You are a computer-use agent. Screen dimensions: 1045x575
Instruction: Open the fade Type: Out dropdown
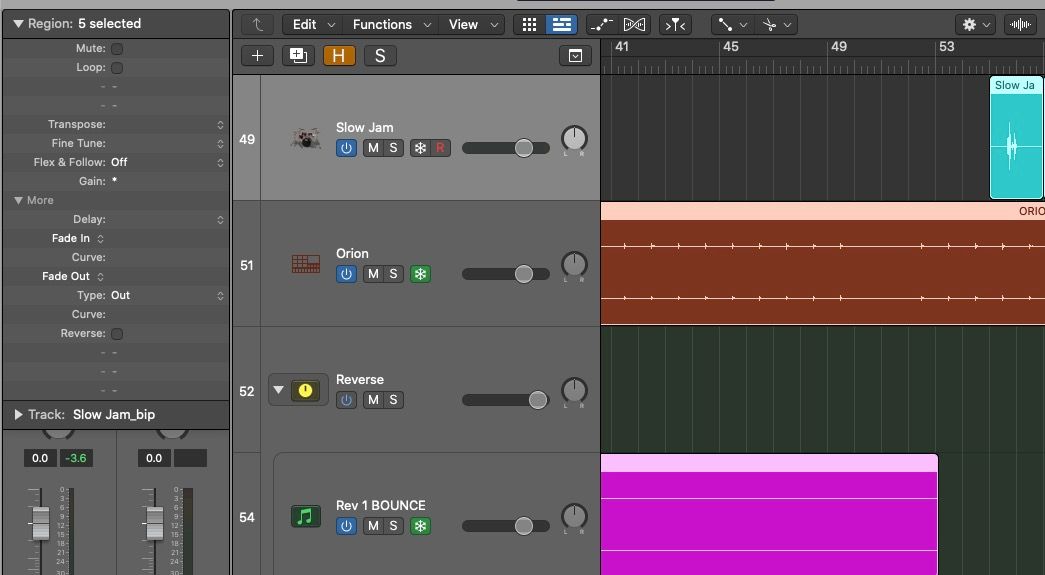pos(220,295)
